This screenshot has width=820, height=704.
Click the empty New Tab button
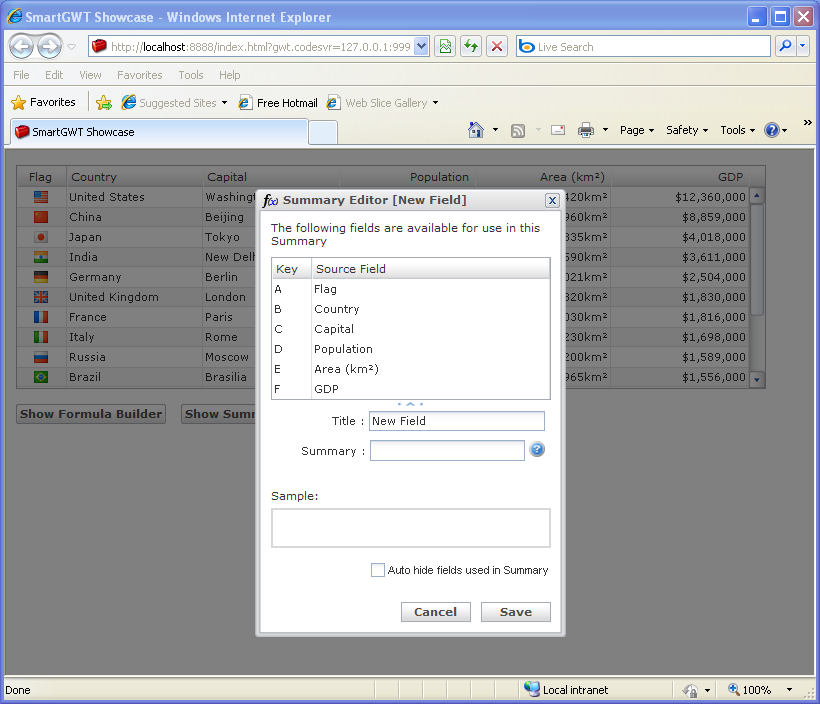click(323, 132)
